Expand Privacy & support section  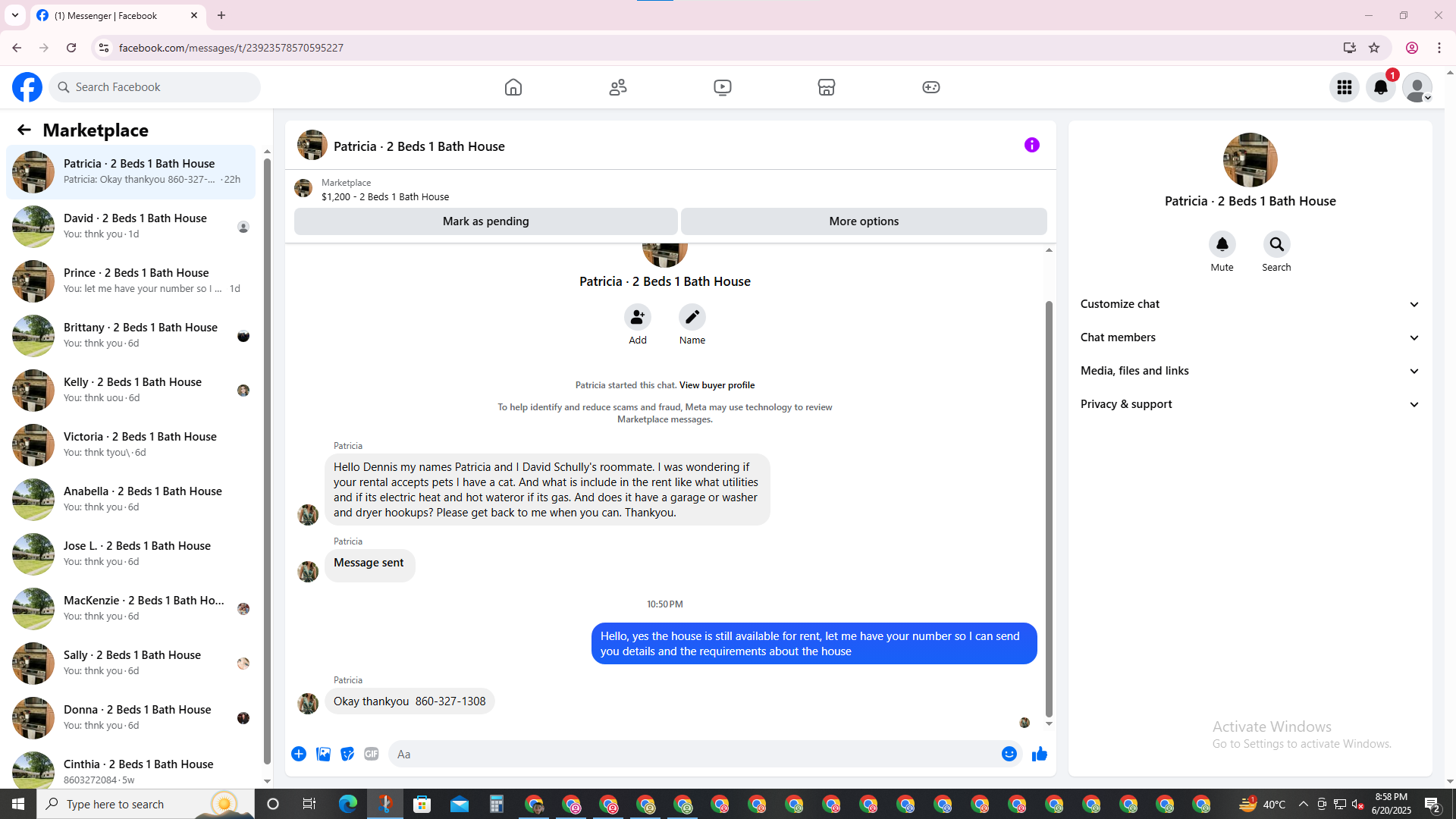click(x=1250, y=404)
